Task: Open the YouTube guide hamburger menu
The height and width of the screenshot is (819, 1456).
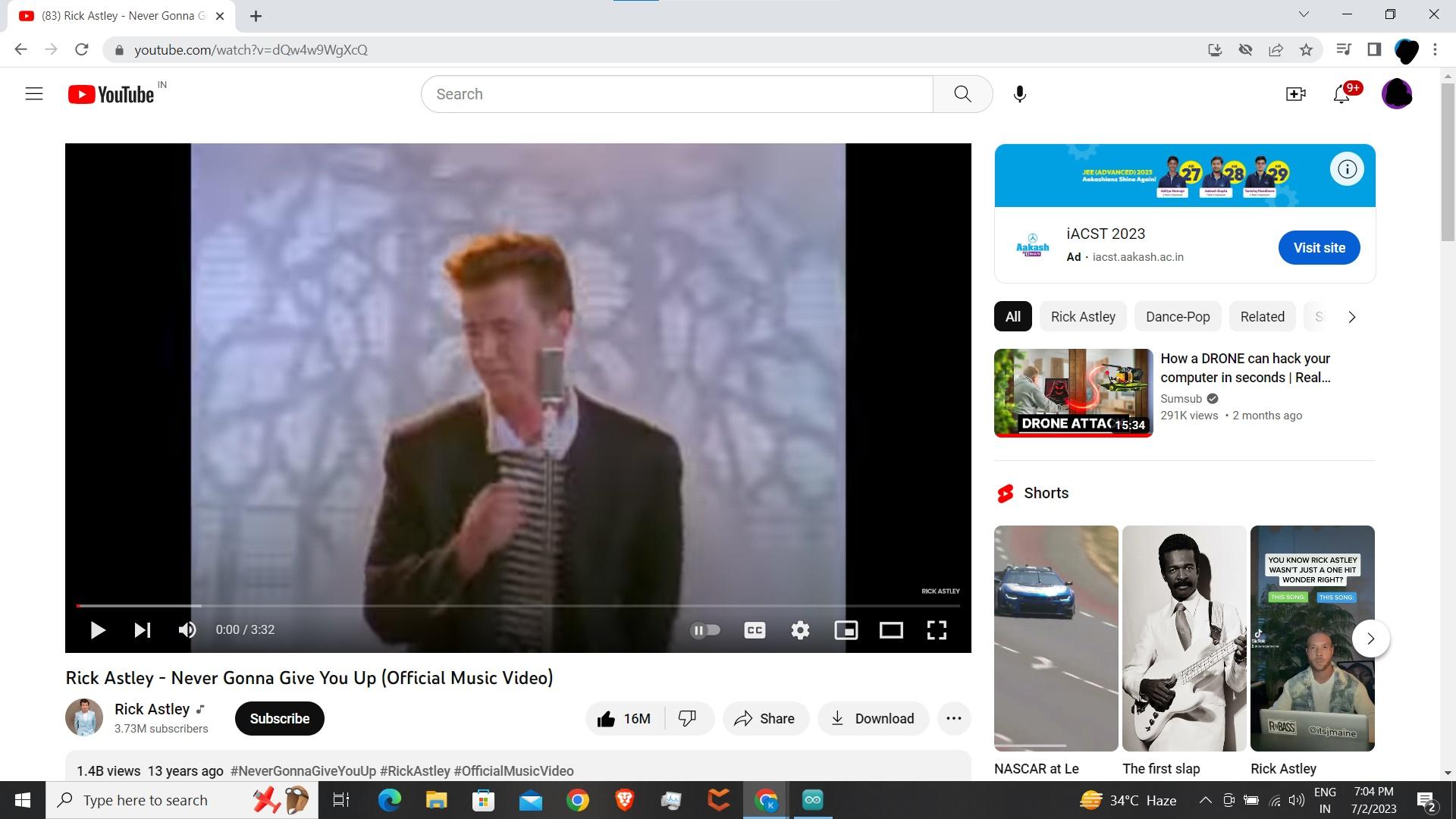Action: coord(34,93)
